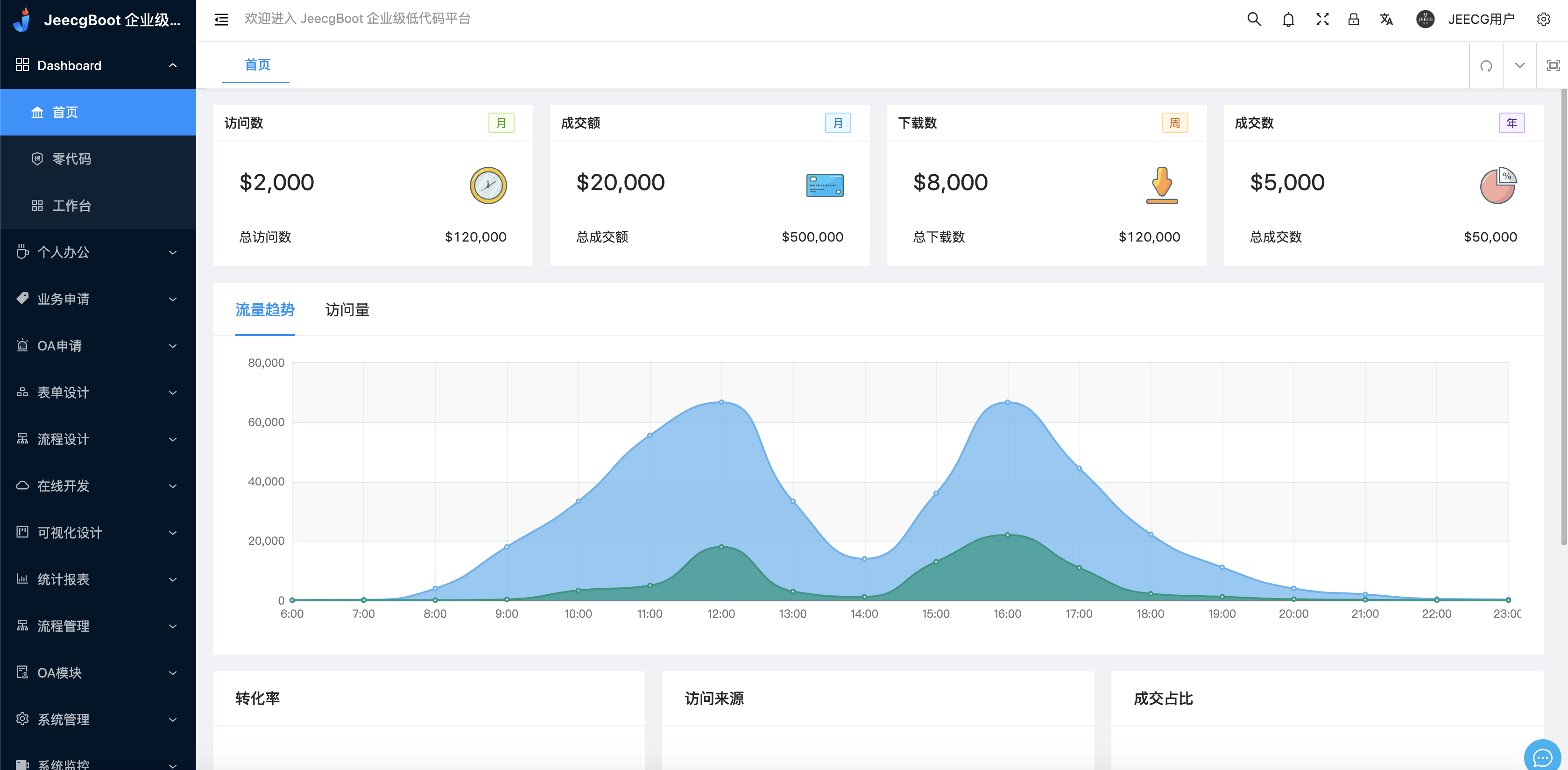This screenshot has height=770, width=1568.
Task: Toggle sidebar collapse menu icon
Action: click(x=221, y=20)
